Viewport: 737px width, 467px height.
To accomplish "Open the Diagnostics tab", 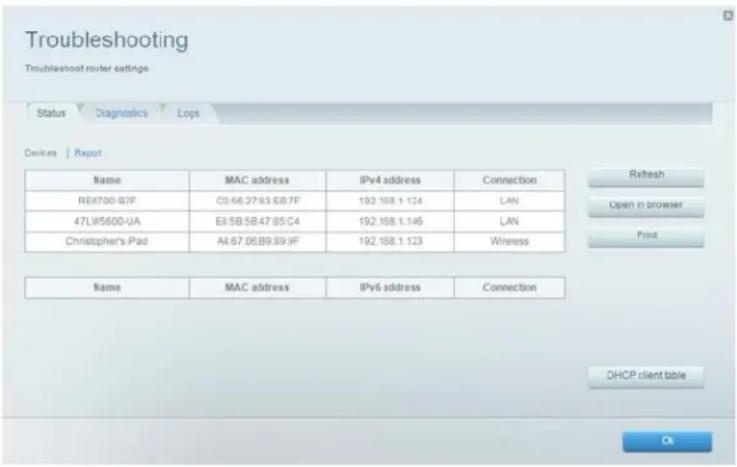I will (121, 113).
